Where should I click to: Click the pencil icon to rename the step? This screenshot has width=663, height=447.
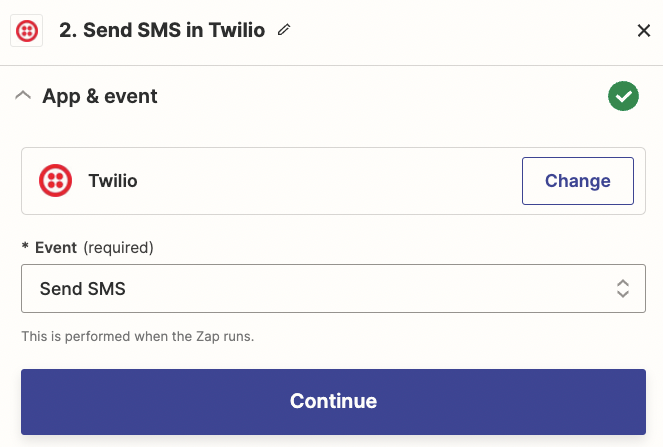[284, 31]
